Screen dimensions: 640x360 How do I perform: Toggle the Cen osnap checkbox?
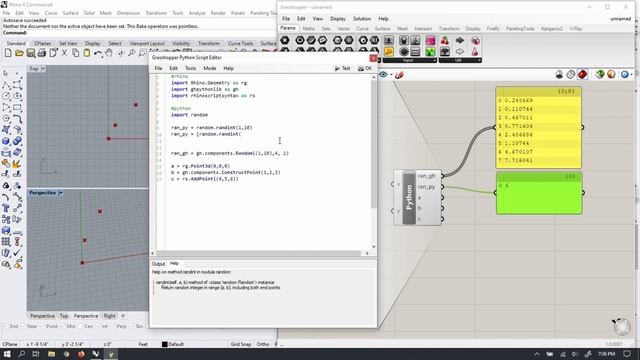(81, 326)
